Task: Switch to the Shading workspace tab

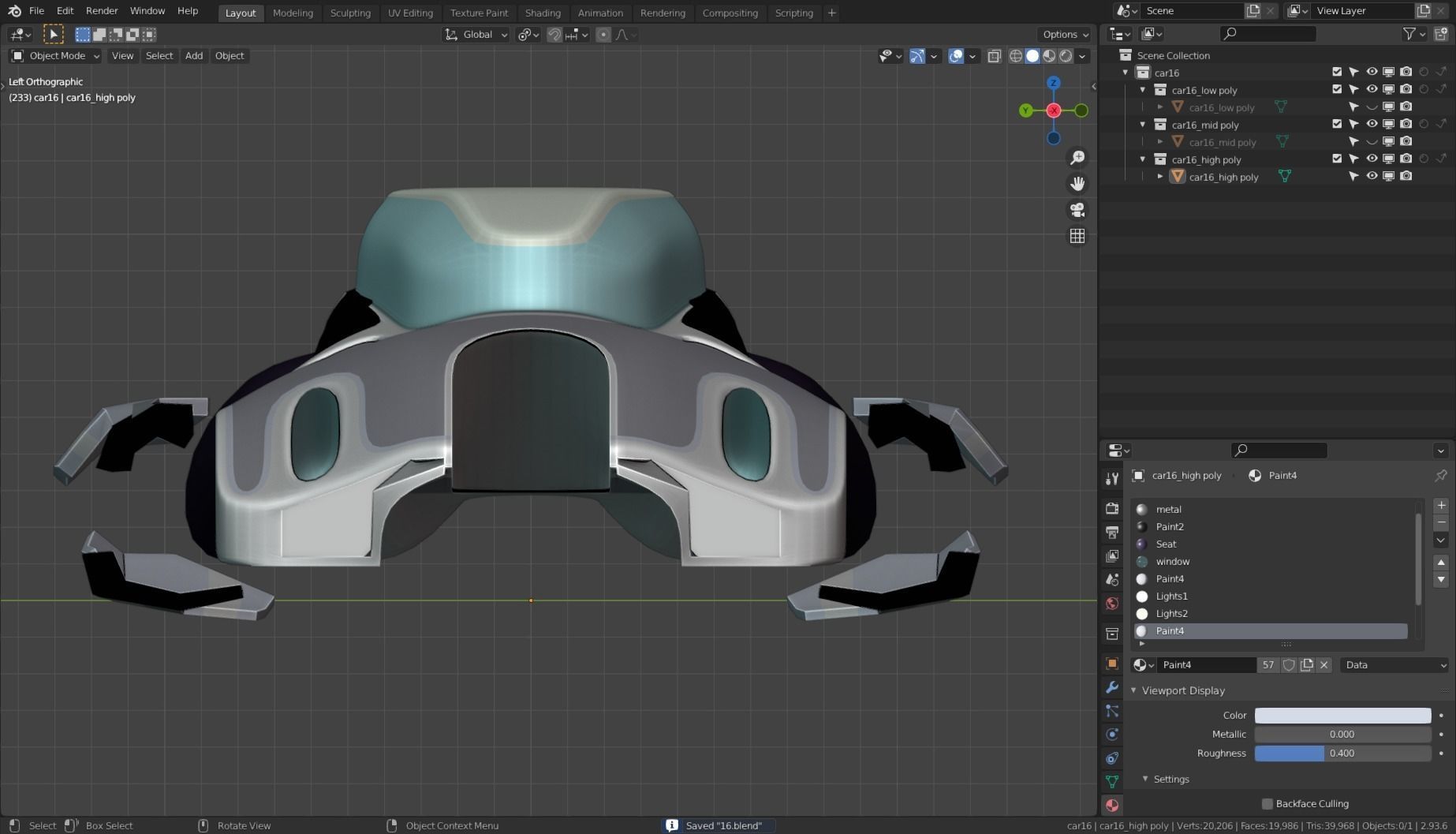Action: (543, 13)
